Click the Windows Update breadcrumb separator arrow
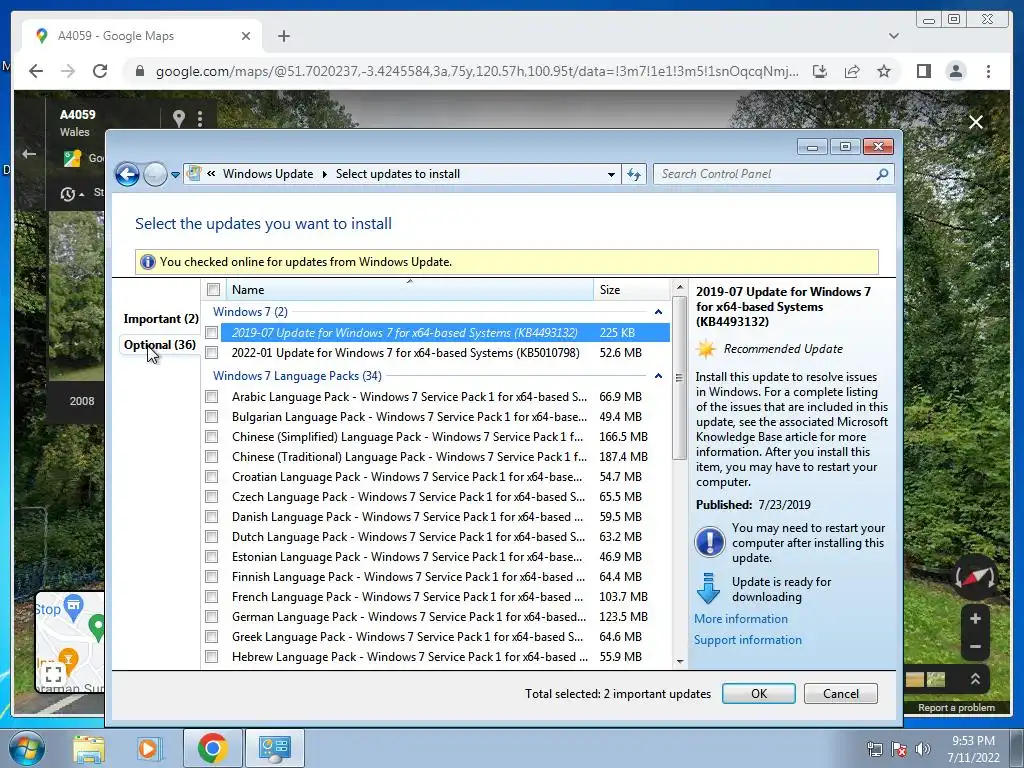Screen dimensions: 1024x768 [x=325, y=174]
